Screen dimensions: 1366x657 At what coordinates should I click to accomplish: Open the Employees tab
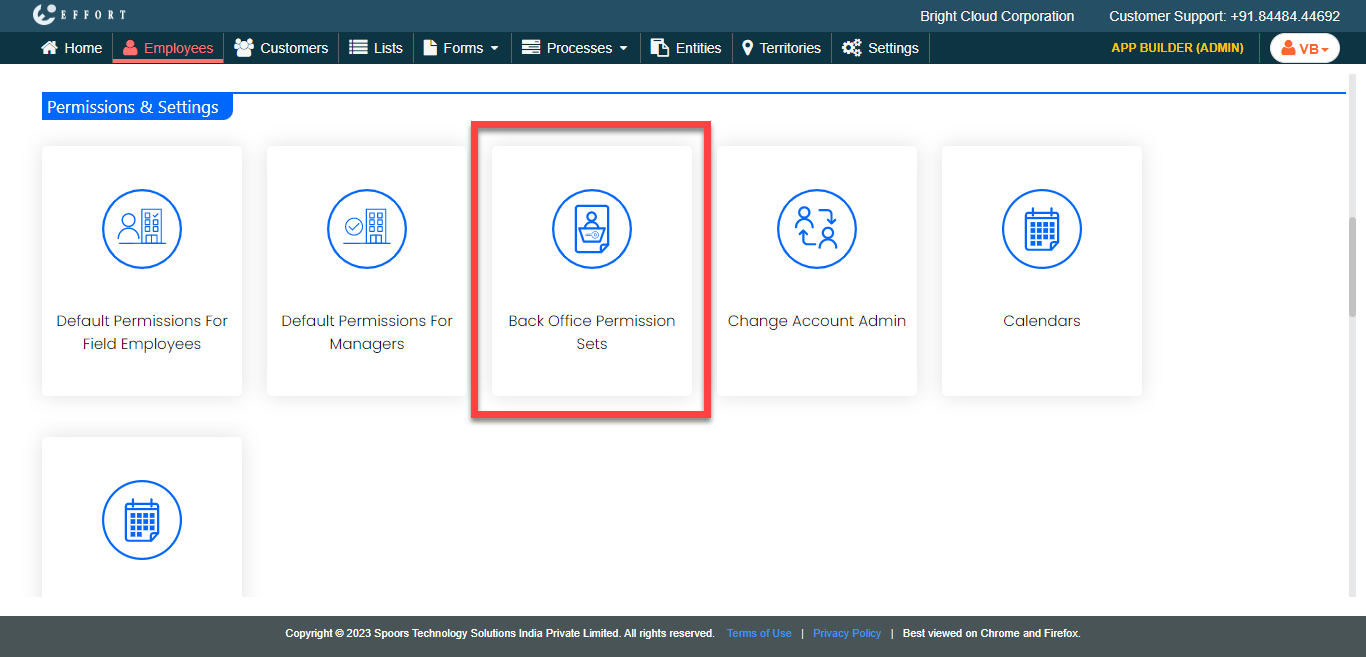[x=168, y=48]
